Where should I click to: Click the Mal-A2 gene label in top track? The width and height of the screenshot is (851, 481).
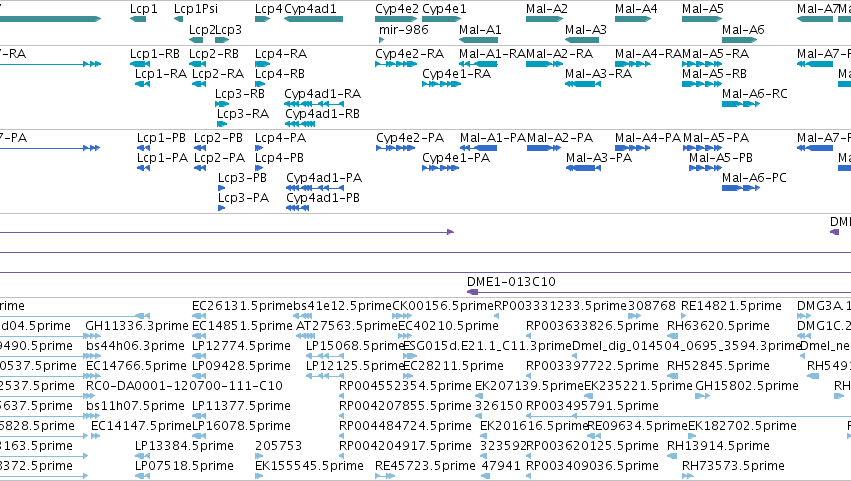tap(547, 9)
